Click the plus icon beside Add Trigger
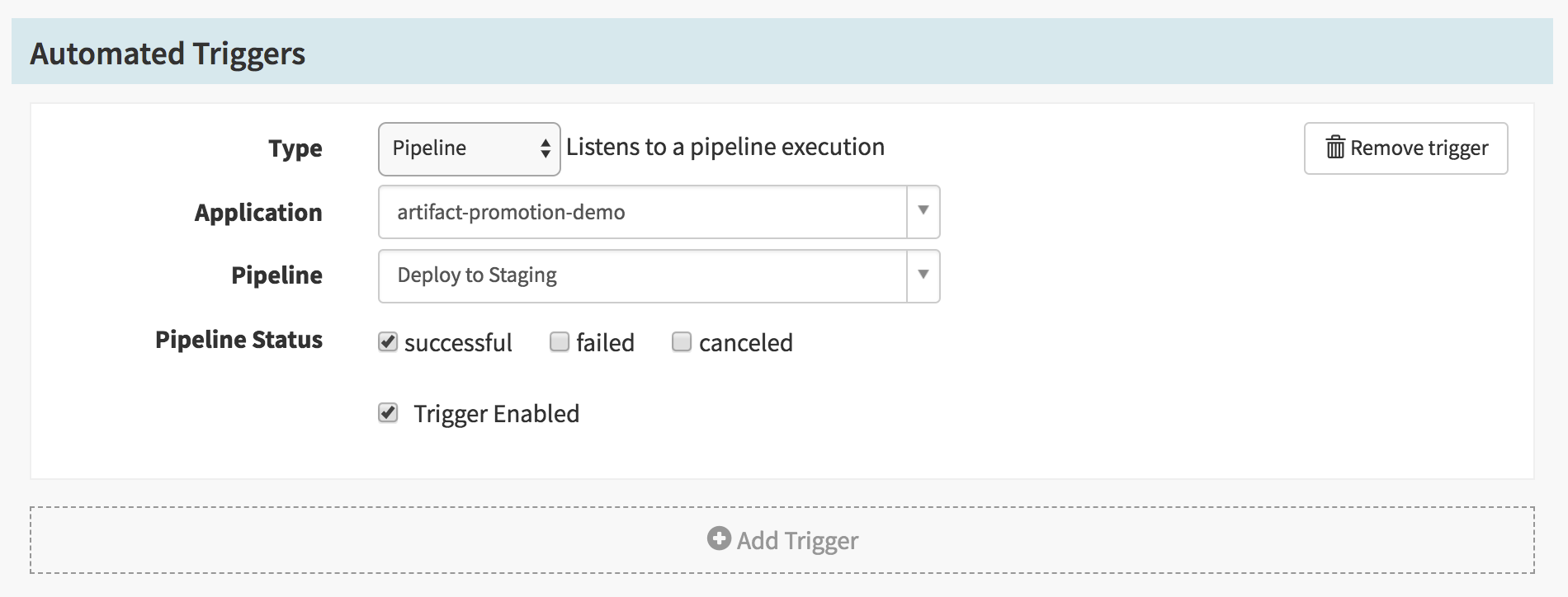1568x597 pixels. coord(719,538)
